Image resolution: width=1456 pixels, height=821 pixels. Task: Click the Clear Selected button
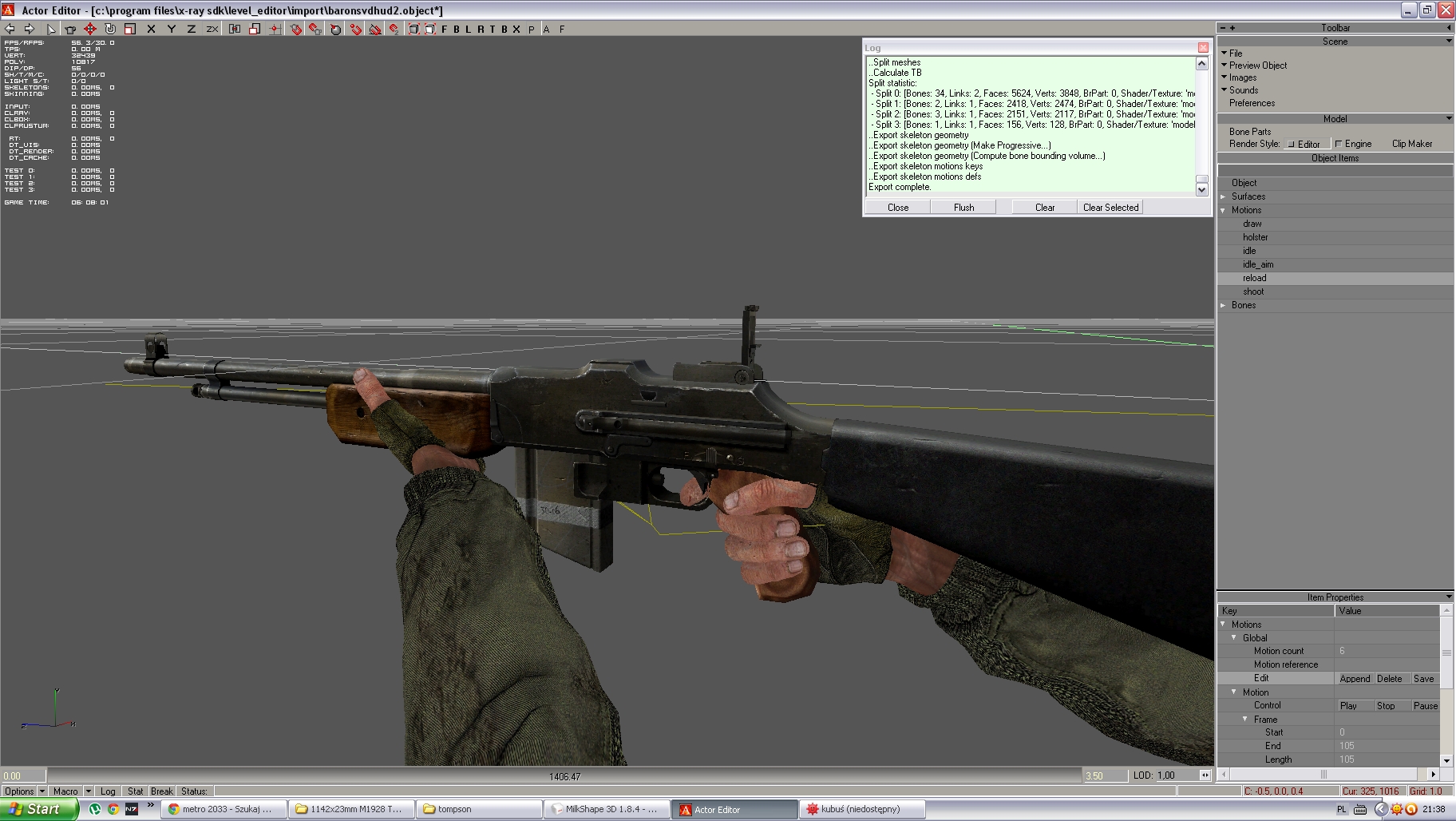coord(1110,207)
